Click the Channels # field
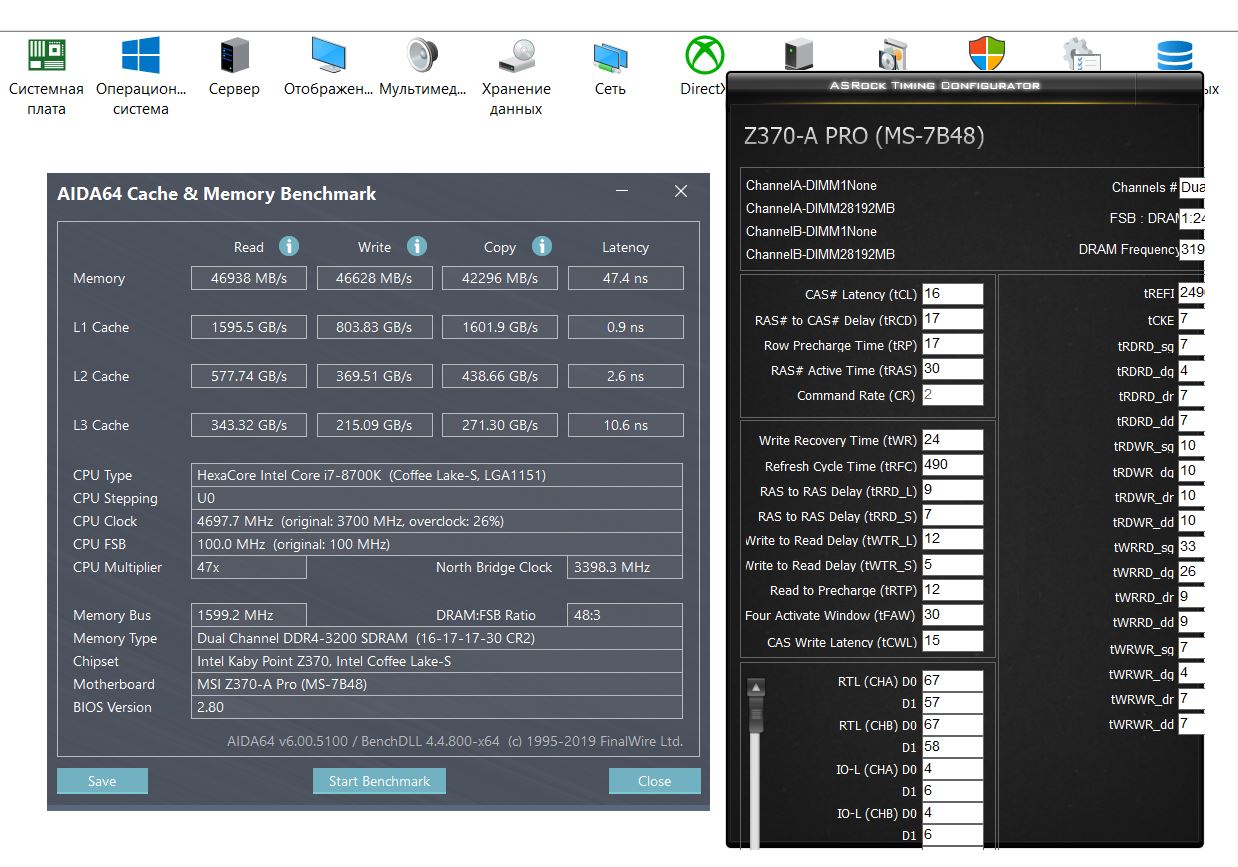 pos(1192,187)
